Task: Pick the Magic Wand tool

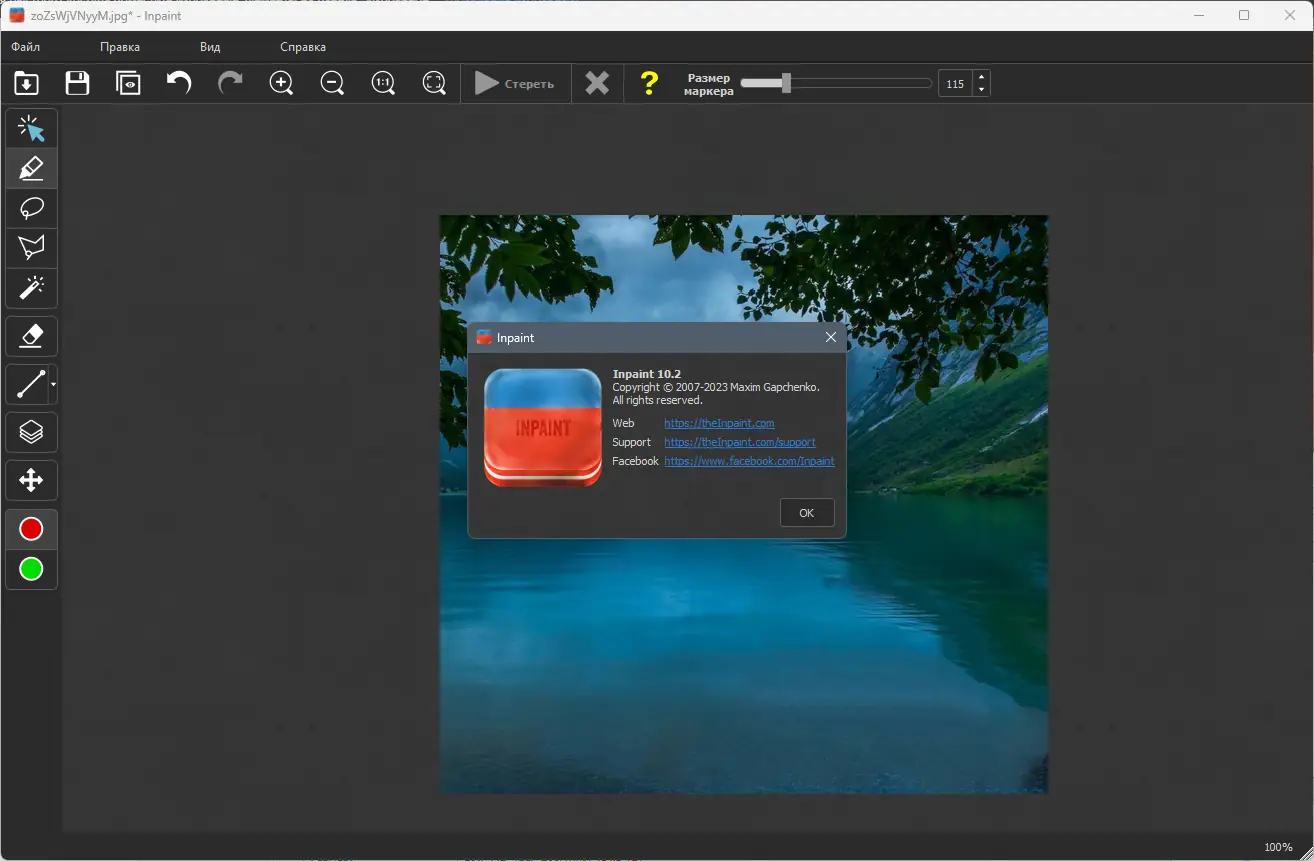Action: [31, 288]
